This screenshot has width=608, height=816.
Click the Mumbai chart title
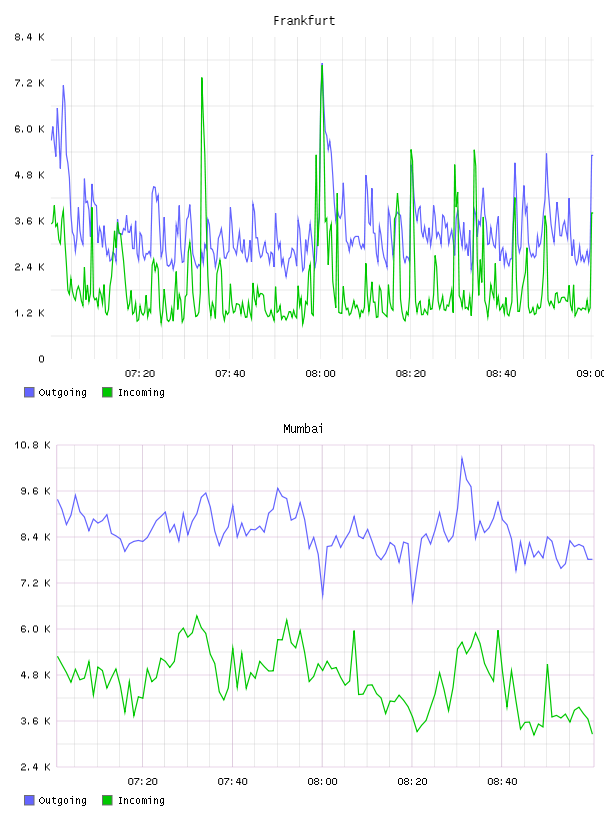(x=303, y=429)
